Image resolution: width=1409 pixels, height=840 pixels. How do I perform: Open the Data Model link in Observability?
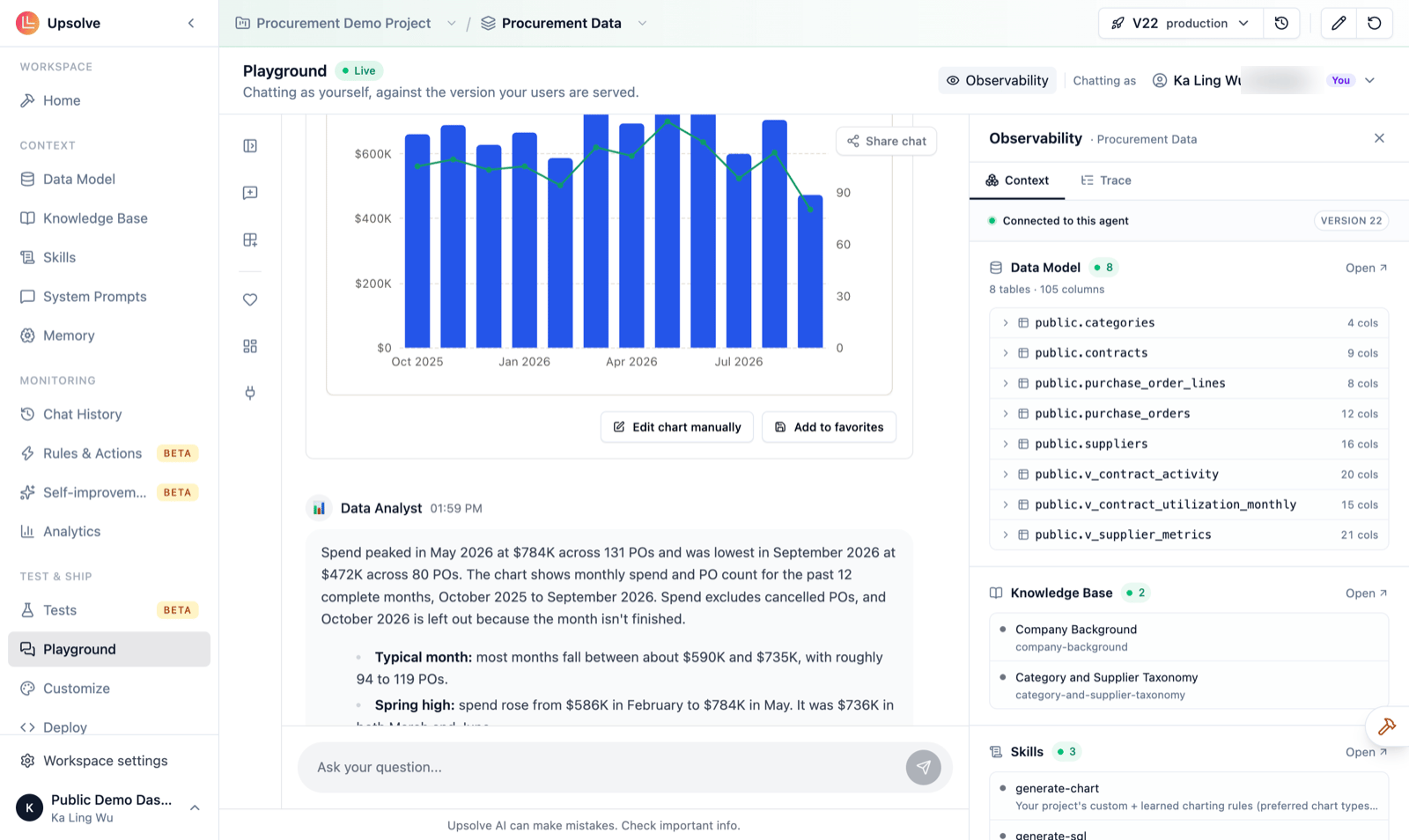click(1366, 268)
